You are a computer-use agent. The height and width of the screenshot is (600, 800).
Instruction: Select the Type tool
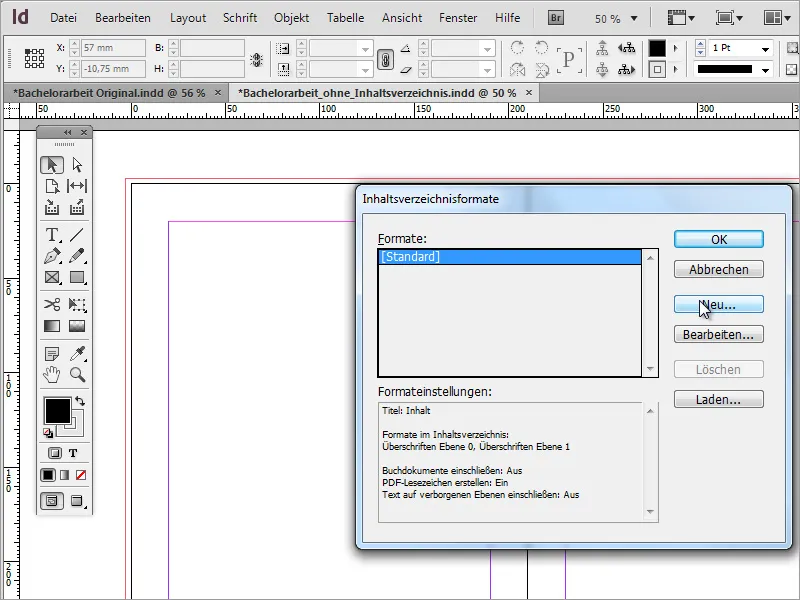(x=52, y=235)
